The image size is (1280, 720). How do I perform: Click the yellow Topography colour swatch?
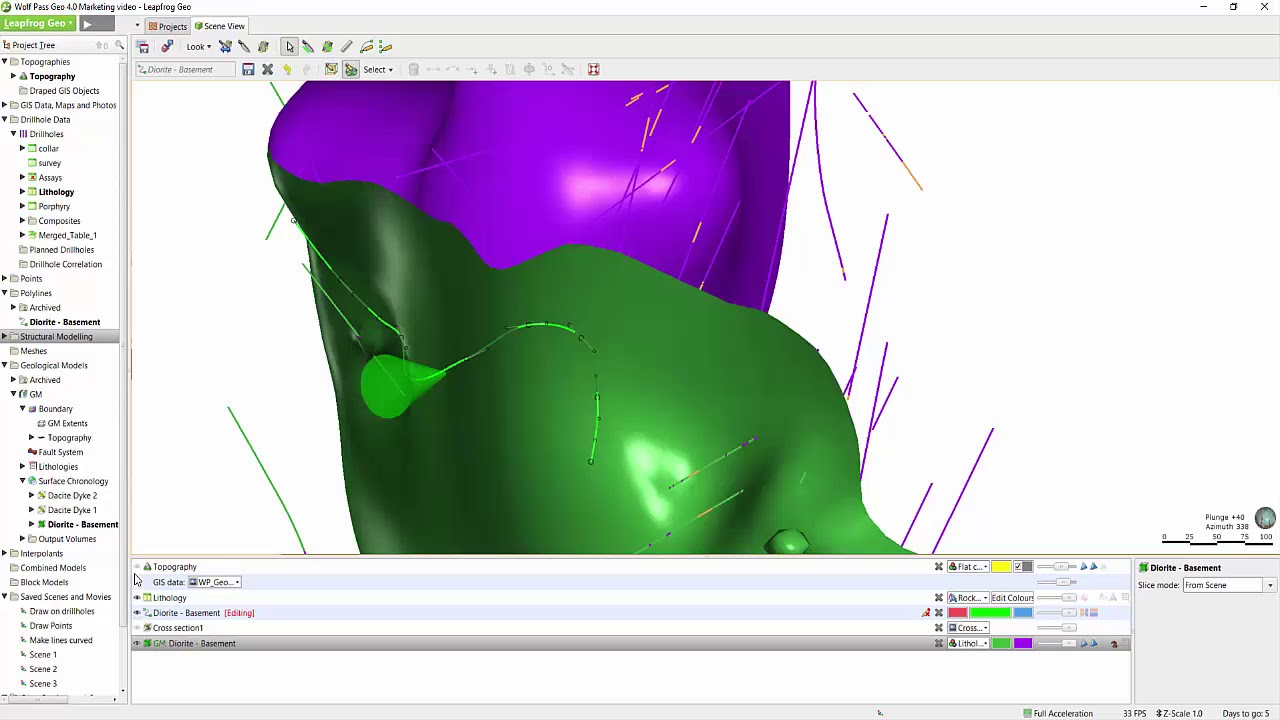point(1000,567)
